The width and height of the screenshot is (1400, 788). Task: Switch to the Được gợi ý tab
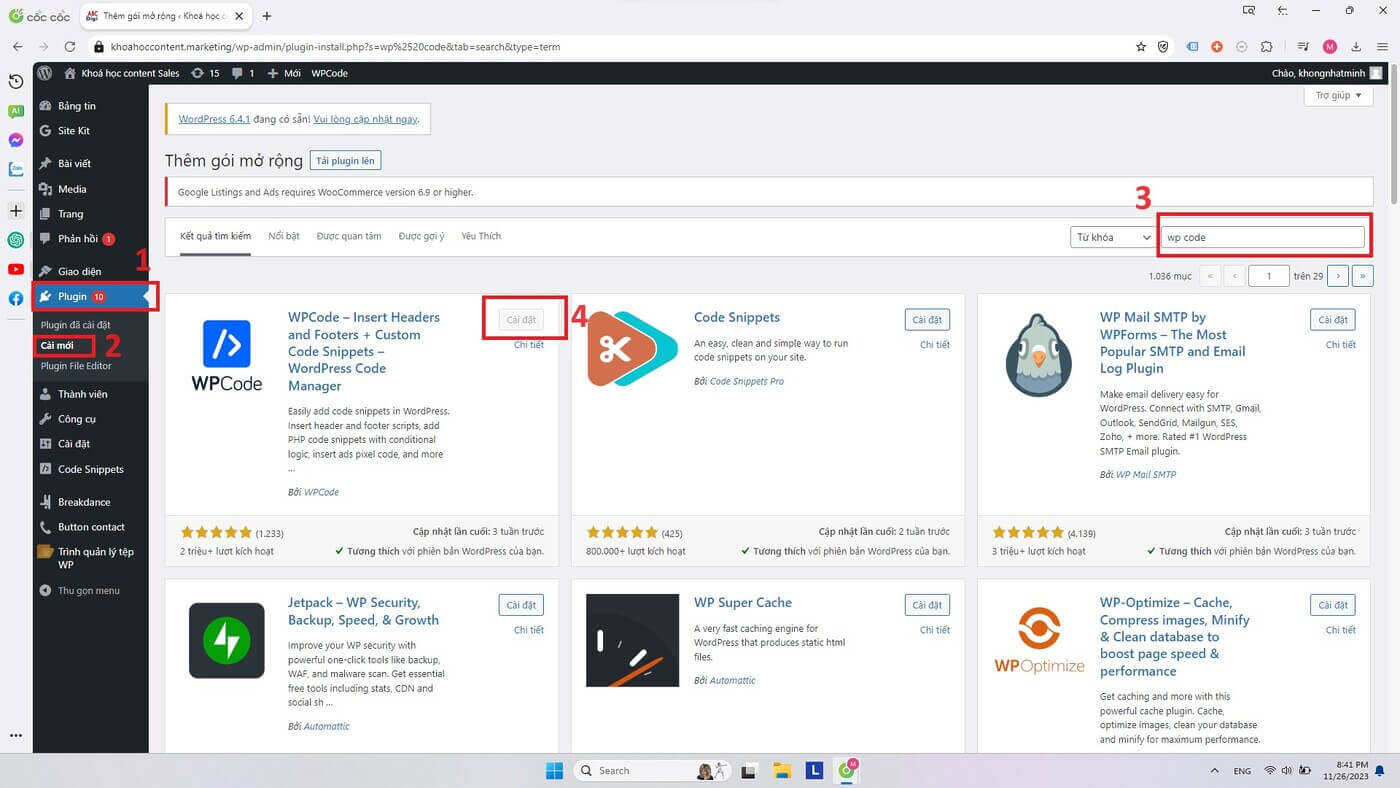[x=421, y=236]
